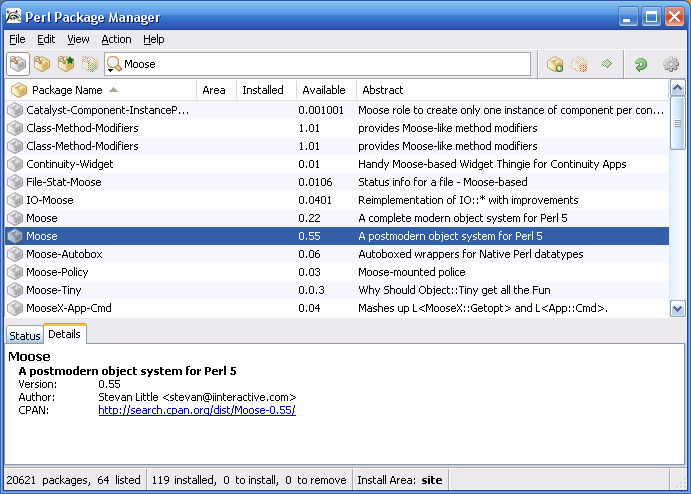Select the Moose row with version 0.22
Screen dimensions: 691x494
point(337,218)
